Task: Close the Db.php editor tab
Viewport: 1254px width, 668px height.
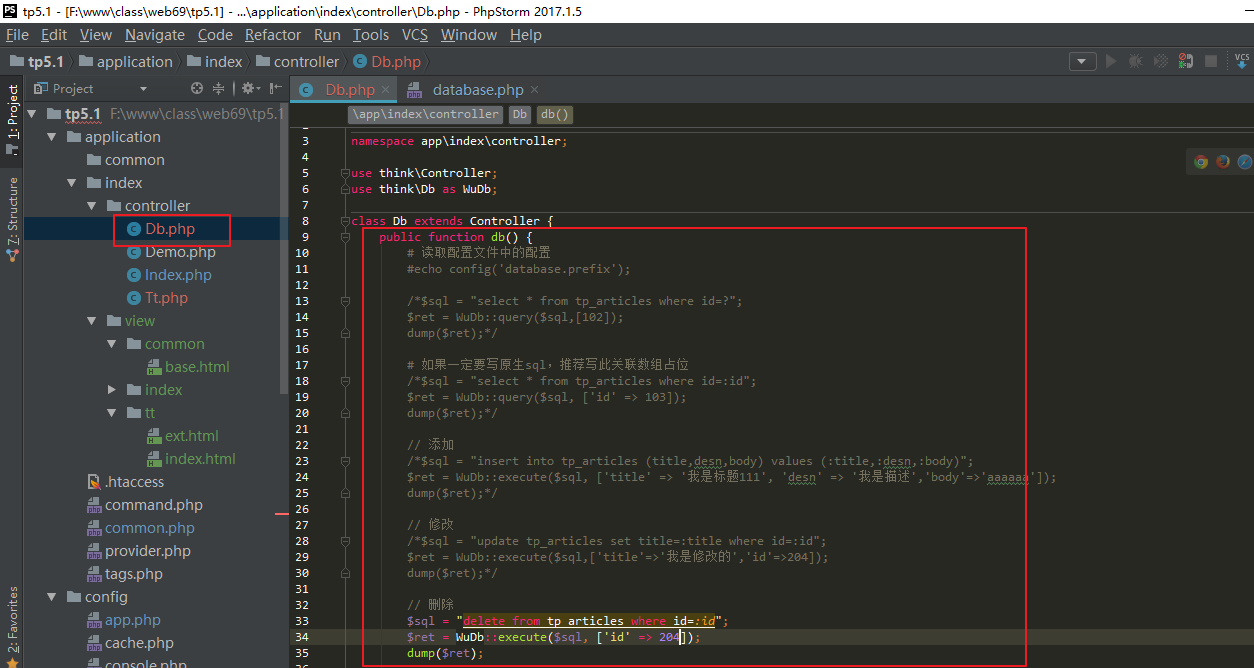Action: [386, 90]
